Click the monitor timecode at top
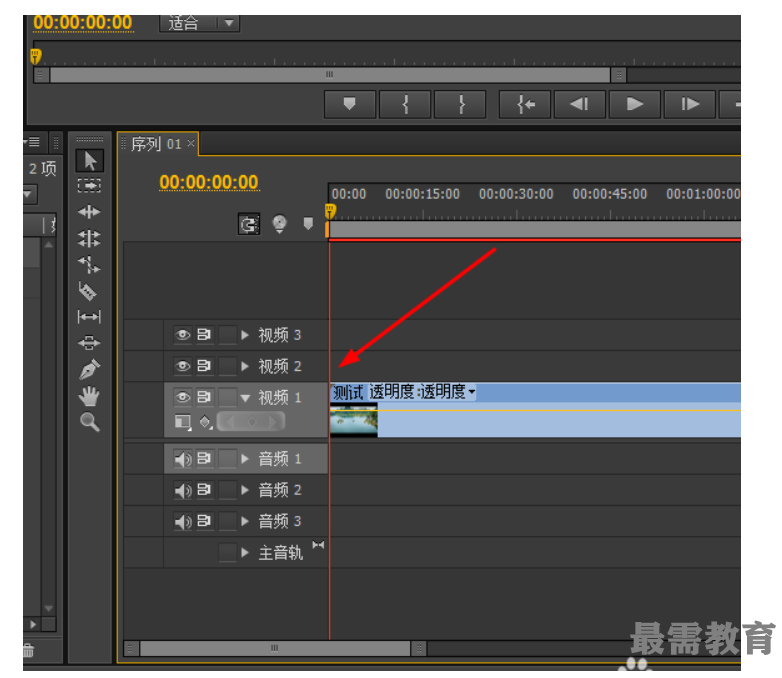Screen dimensions: 782x678 point(83,23)
